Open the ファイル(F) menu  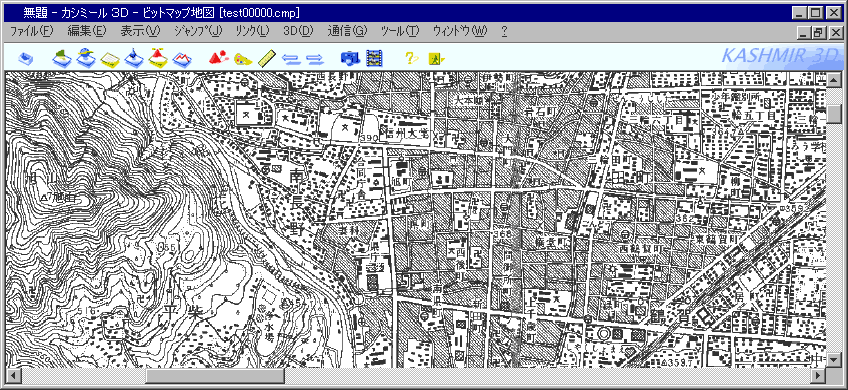click(x=31, y=31)
